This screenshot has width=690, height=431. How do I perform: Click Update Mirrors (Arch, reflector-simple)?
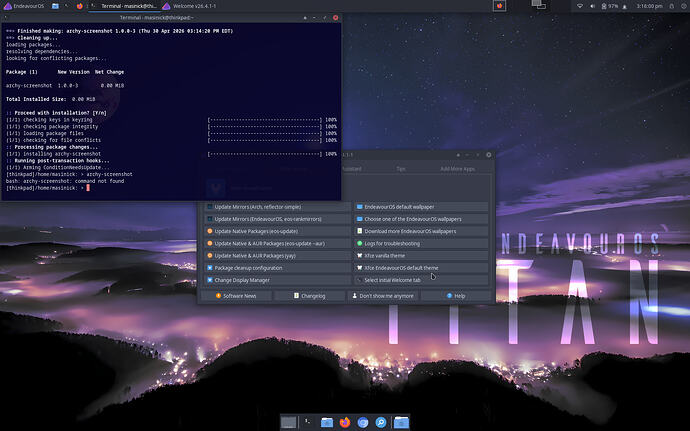click(277, 207)
